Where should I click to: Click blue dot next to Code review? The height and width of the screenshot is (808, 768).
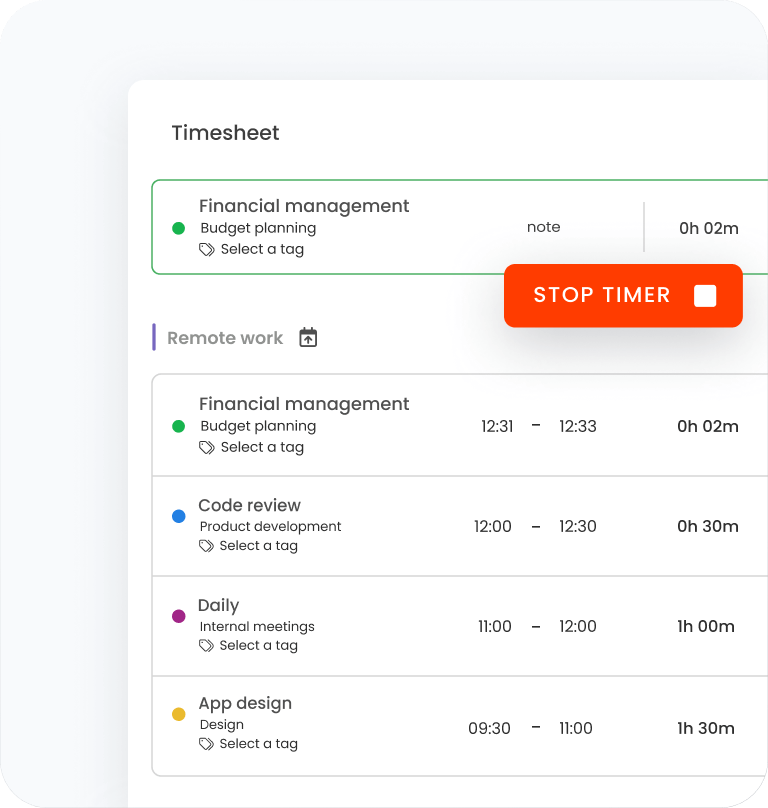179,516
